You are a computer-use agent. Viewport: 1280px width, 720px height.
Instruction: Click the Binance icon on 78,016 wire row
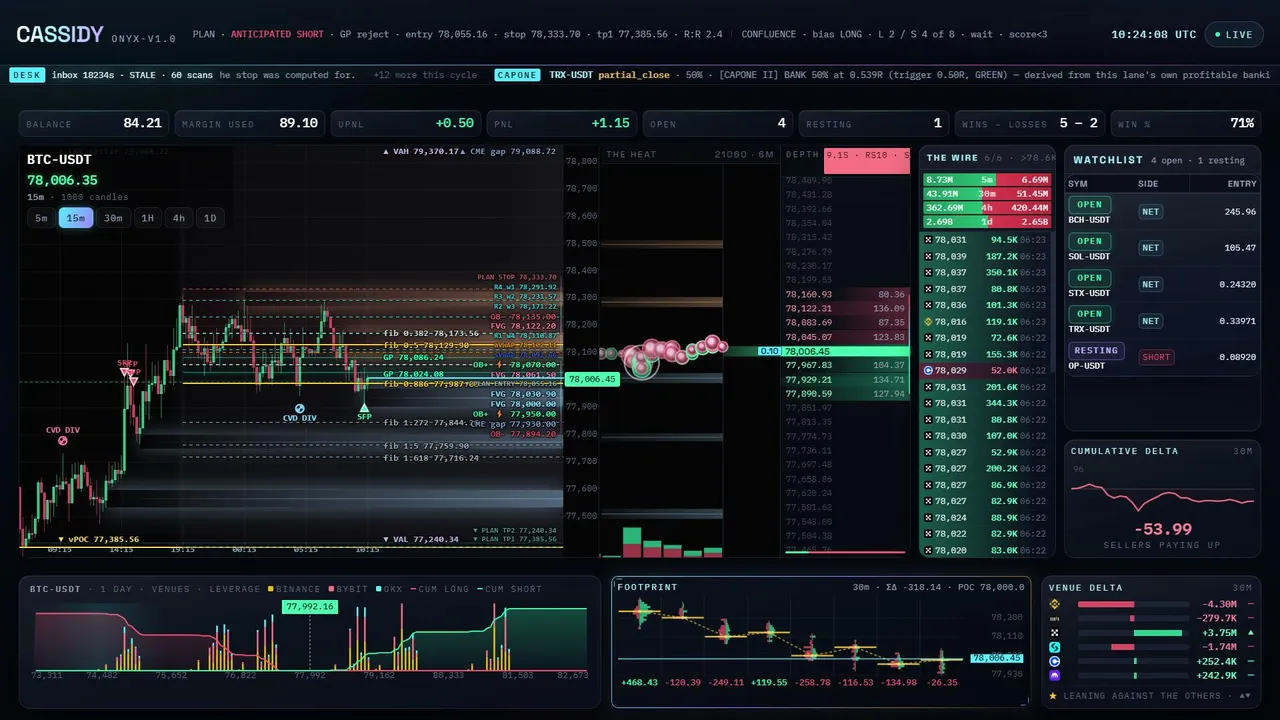pos(928,322)
